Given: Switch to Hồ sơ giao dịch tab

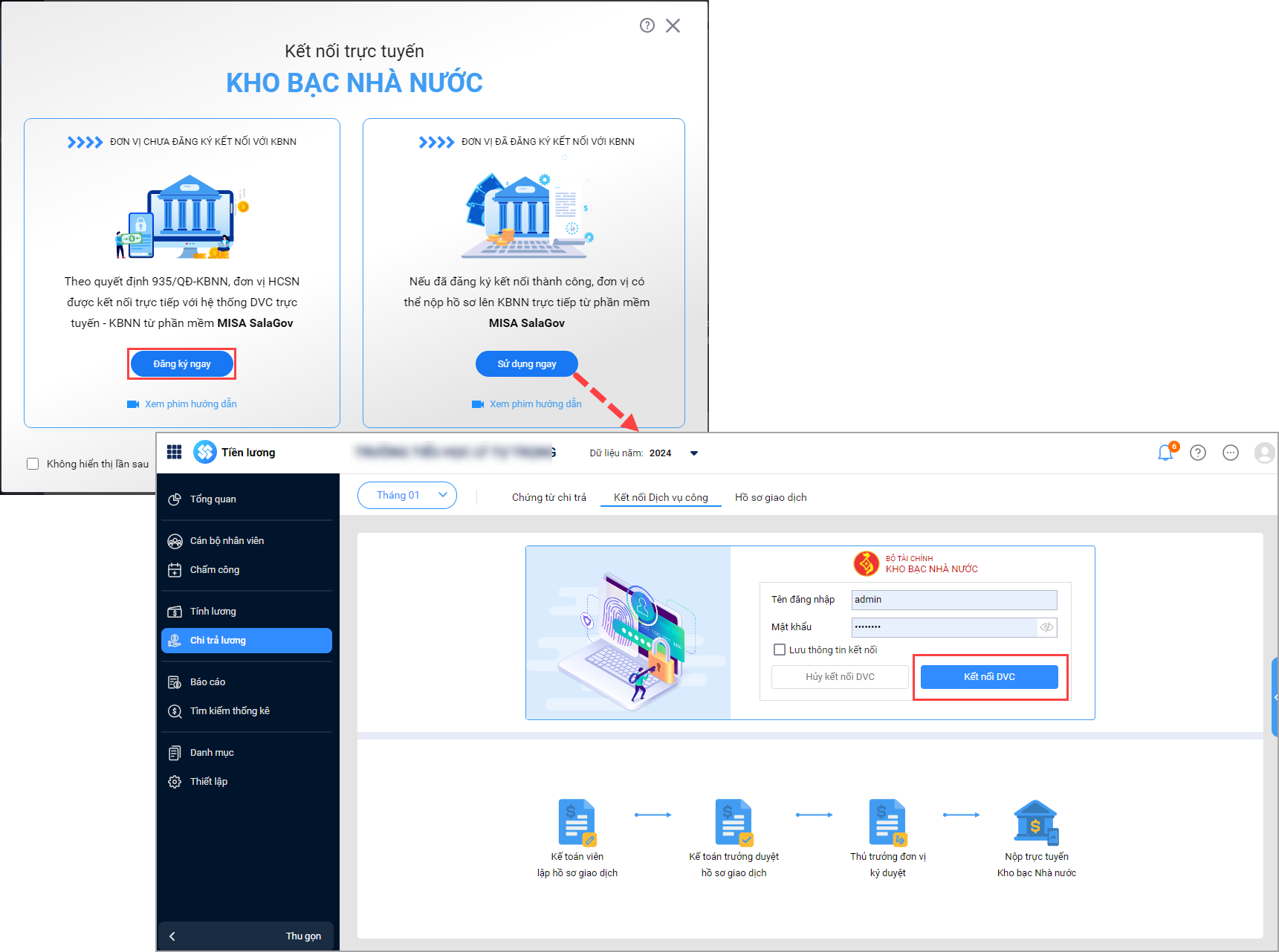Looking at the screenshot, I should click(x=771, y=498).
